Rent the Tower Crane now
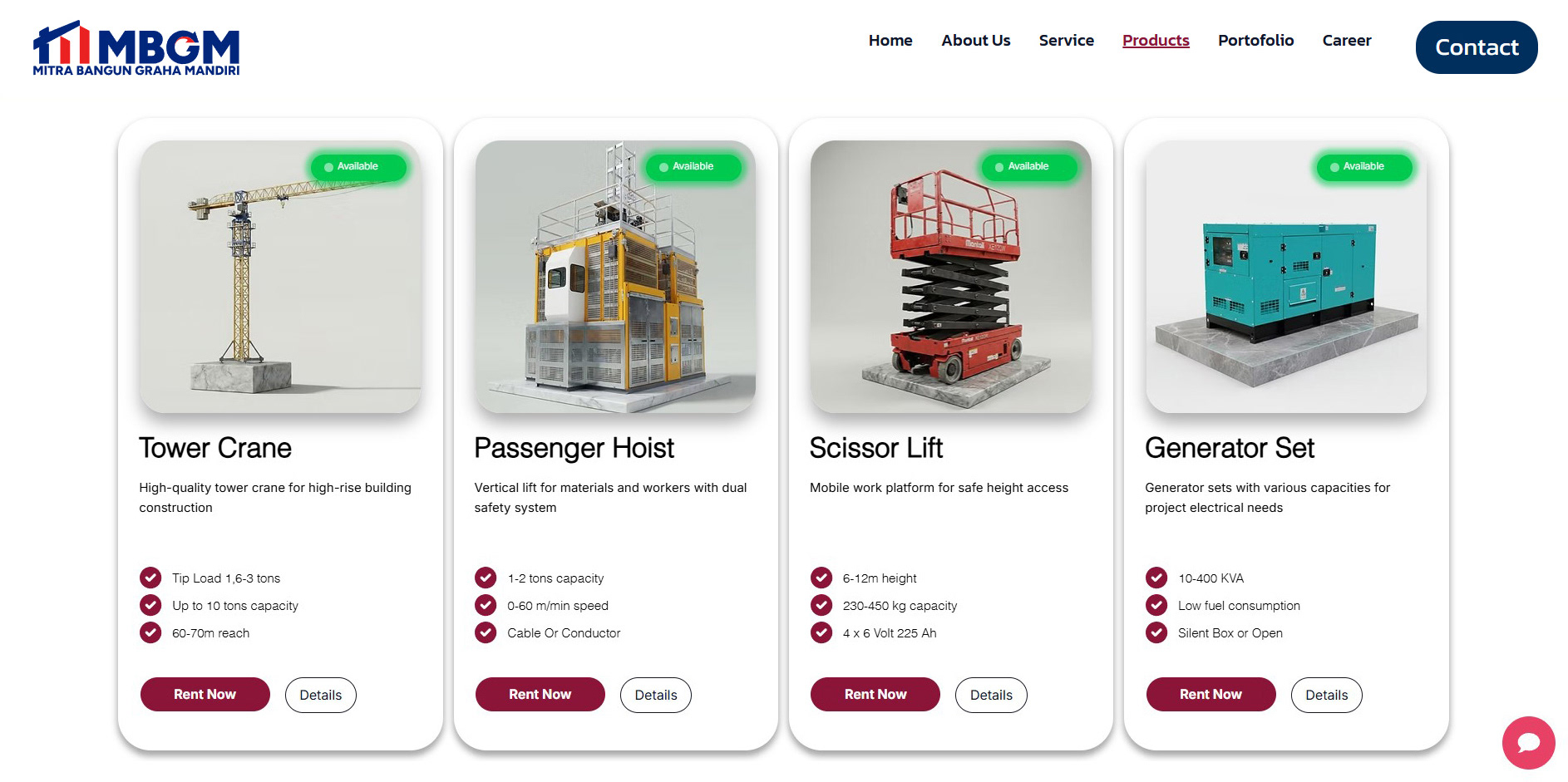1568x782 pixels. [205, 694]
